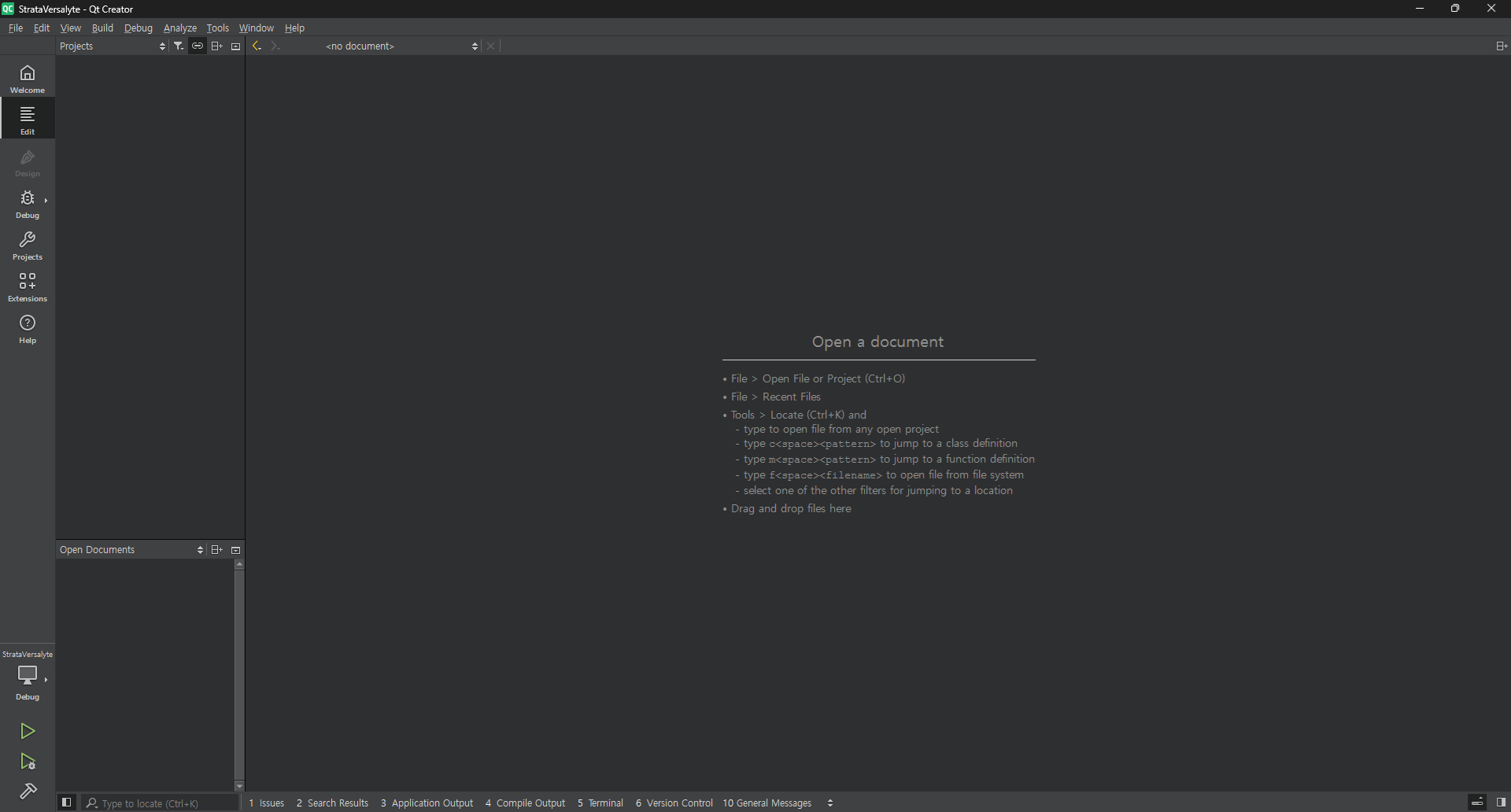Open the Debug mode in sidebar
1511x812 pixels.
point(28,204)
